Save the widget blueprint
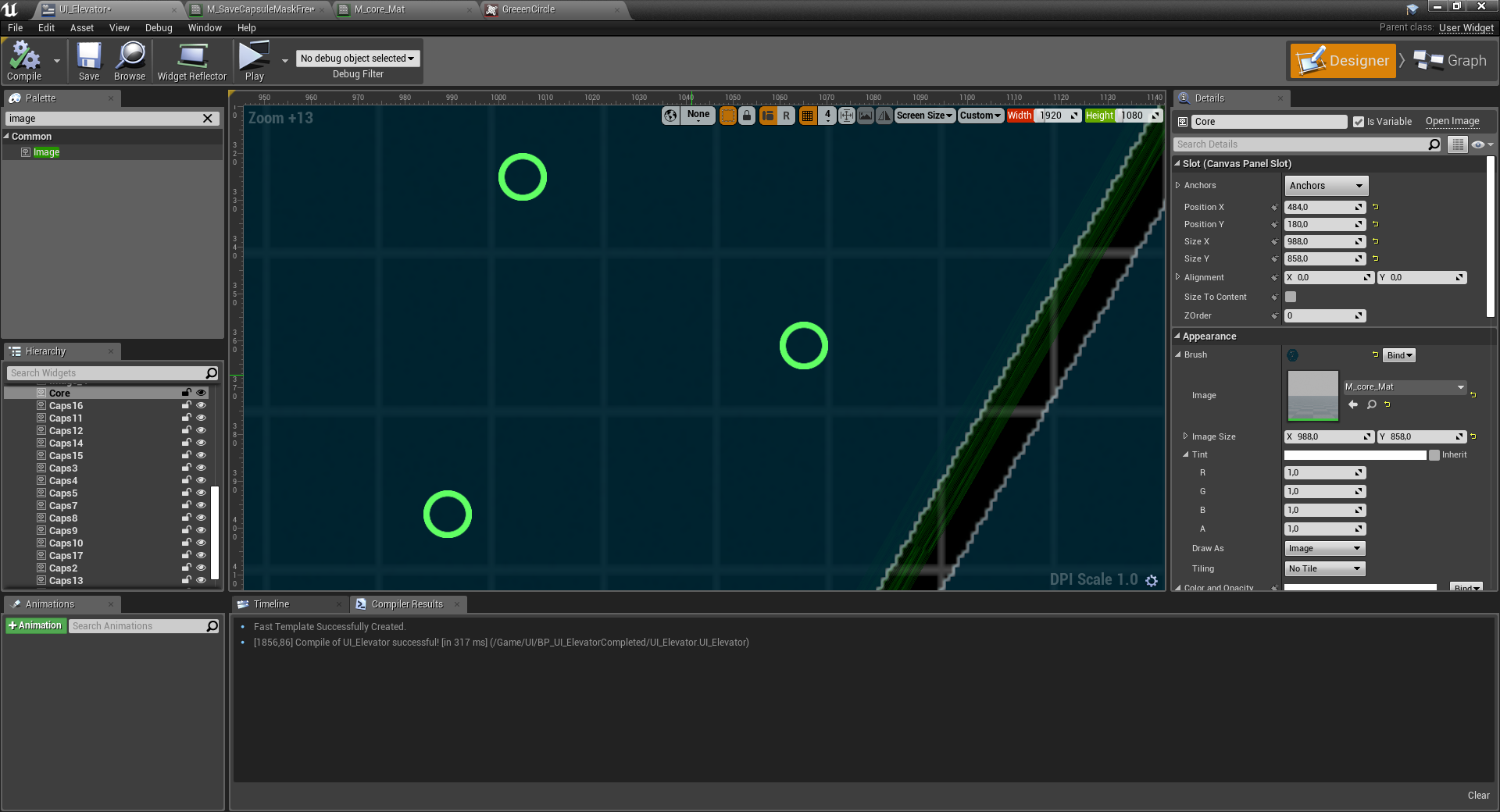The image size is (1500, 812). pyautogui.click(x=89, y=61)
